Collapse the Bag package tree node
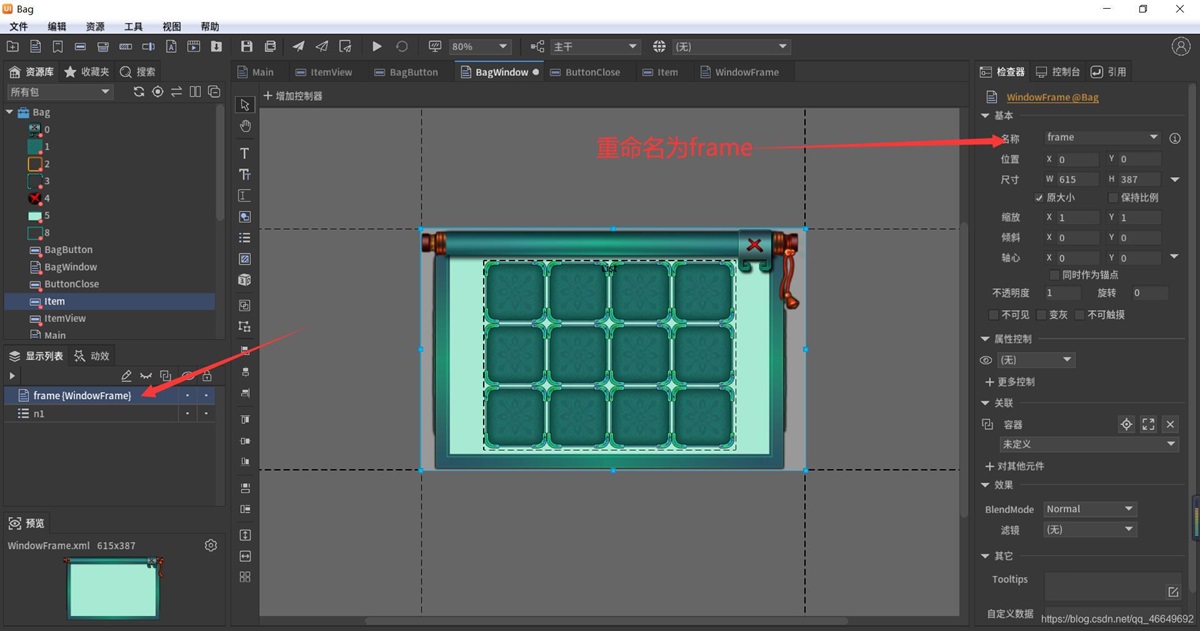Image resolution: width=1200 pixels, height=631 pixels. (10, 112)
